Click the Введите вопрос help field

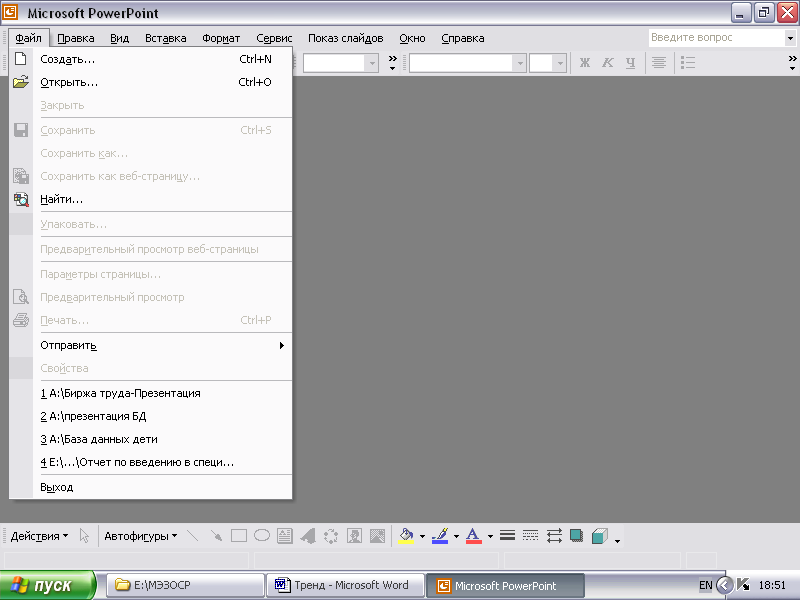[x=716, y=38]
